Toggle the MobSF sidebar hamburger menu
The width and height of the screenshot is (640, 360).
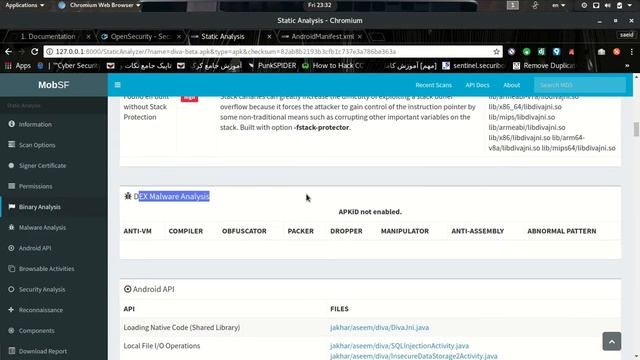[x=118, y=85]
